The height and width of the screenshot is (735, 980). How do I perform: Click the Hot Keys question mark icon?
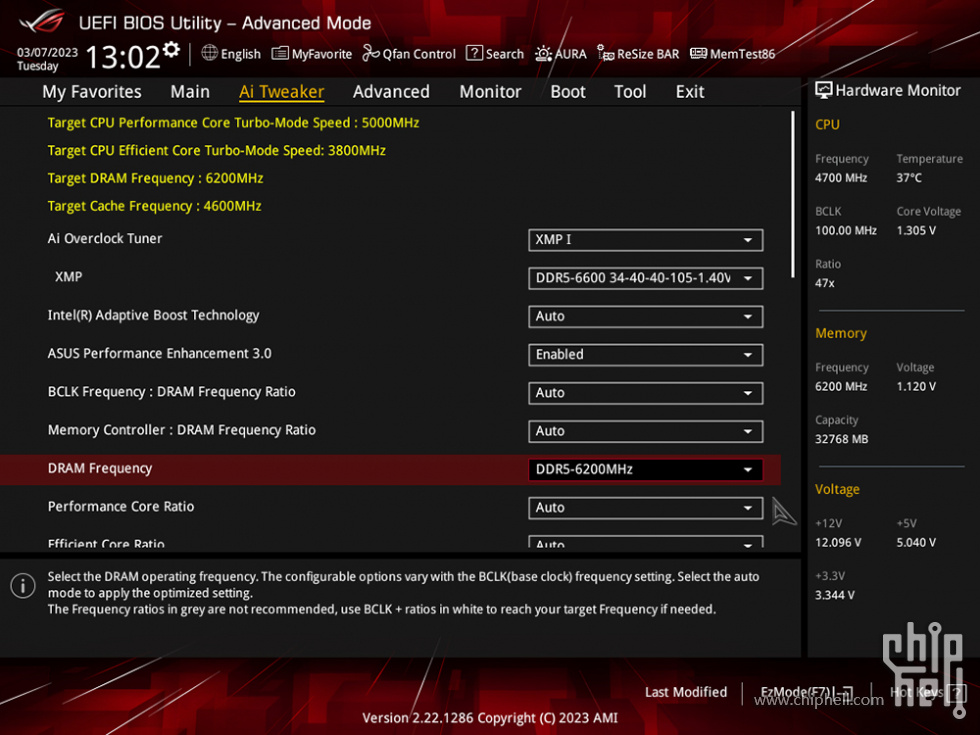956,692
